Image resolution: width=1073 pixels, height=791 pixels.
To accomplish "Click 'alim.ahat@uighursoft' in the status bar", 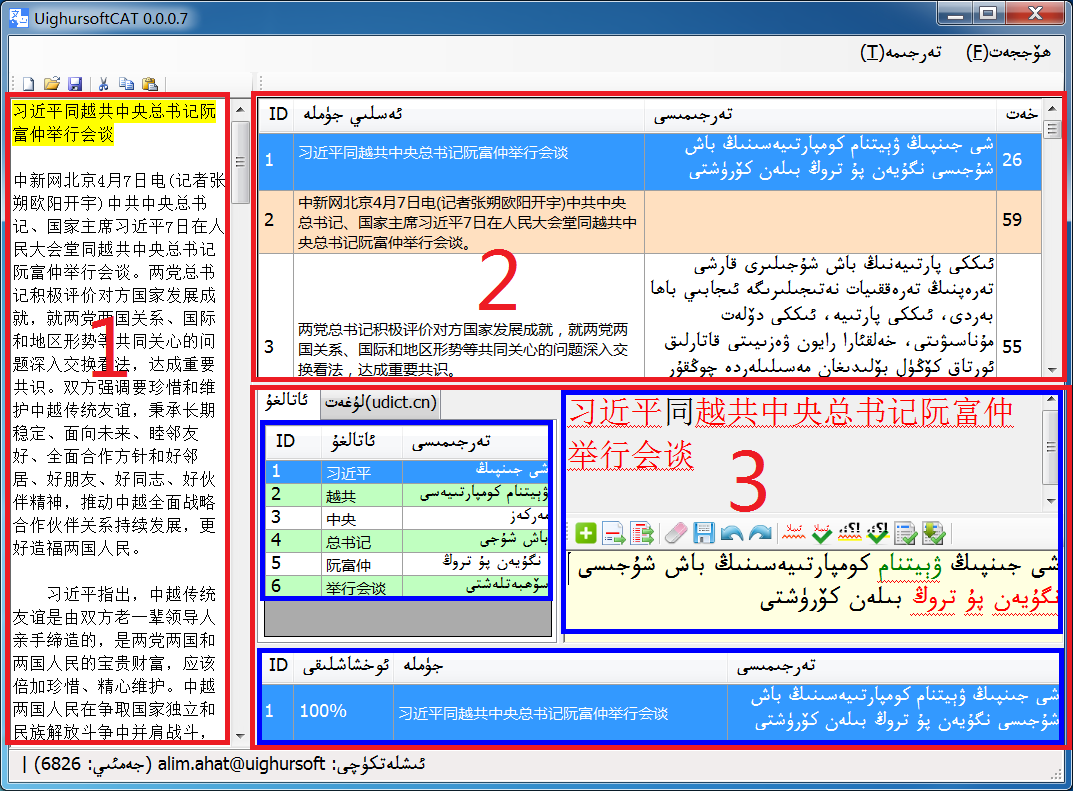I will pyautogui.click(x=242, y=764).
